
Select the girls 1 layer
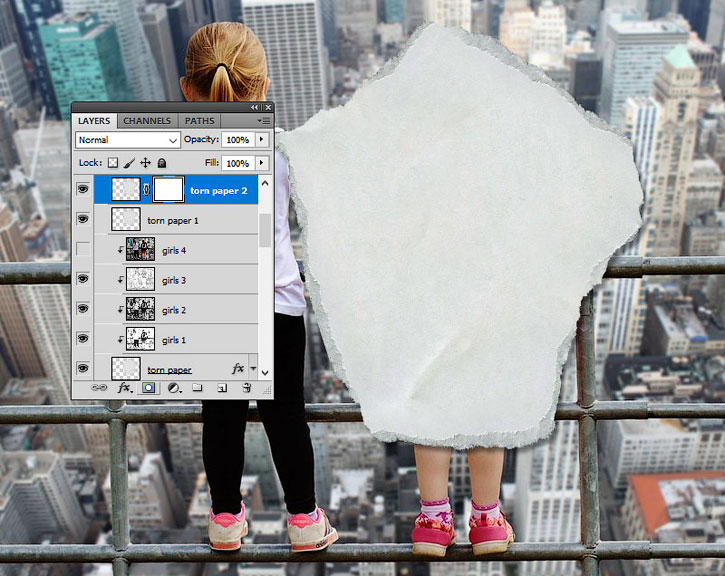[x=176, y=339]
